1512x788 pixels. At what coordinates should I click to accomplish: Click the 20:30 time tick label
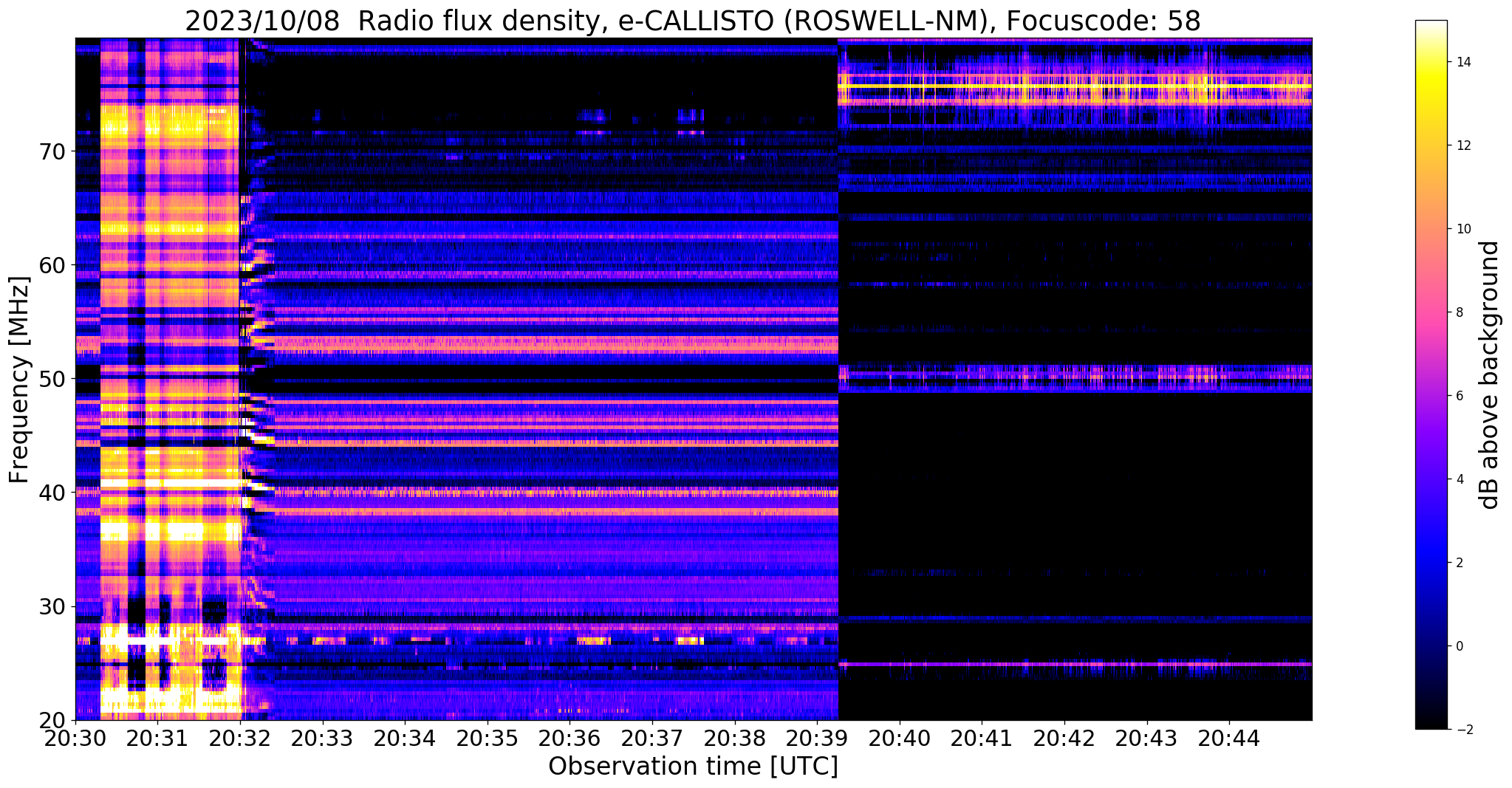coord(75,737)
